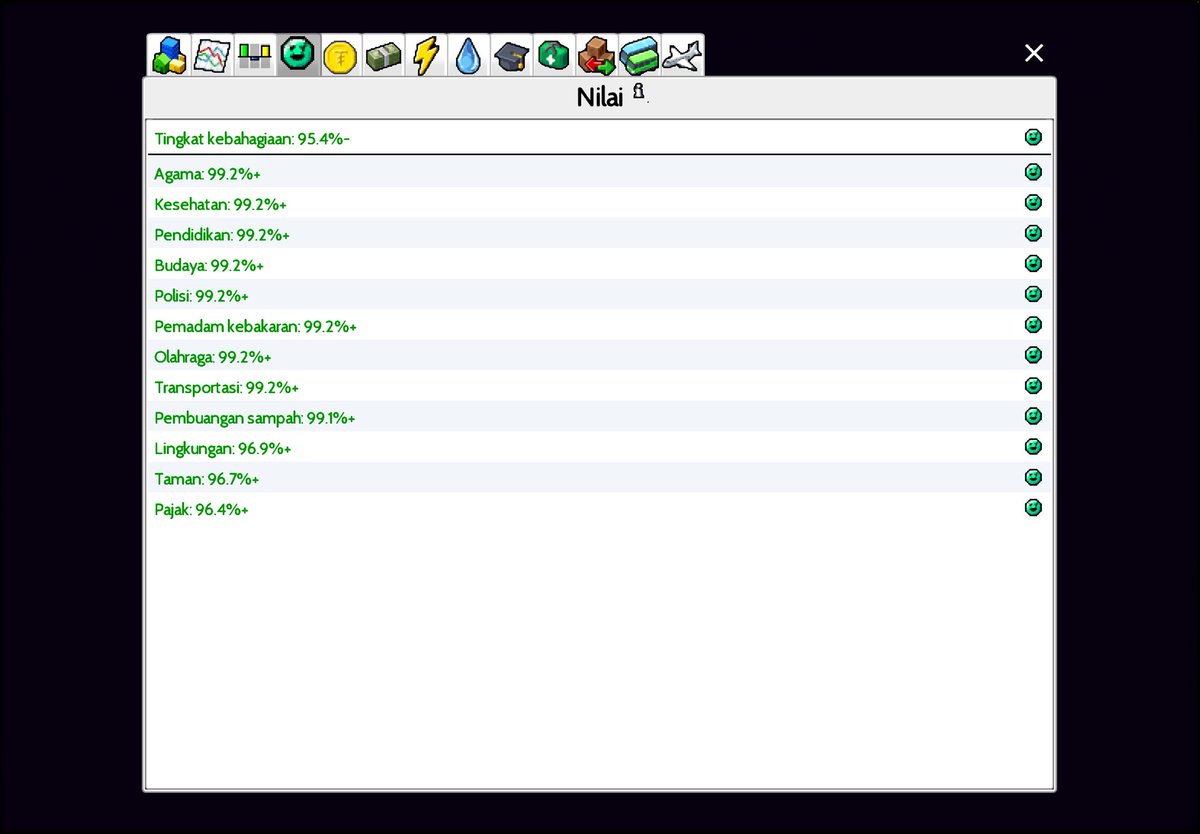The height and width of the screenshot is (834, 1200).
Task: Click the smiley icon for Polisi
Action: [1033, 294]
